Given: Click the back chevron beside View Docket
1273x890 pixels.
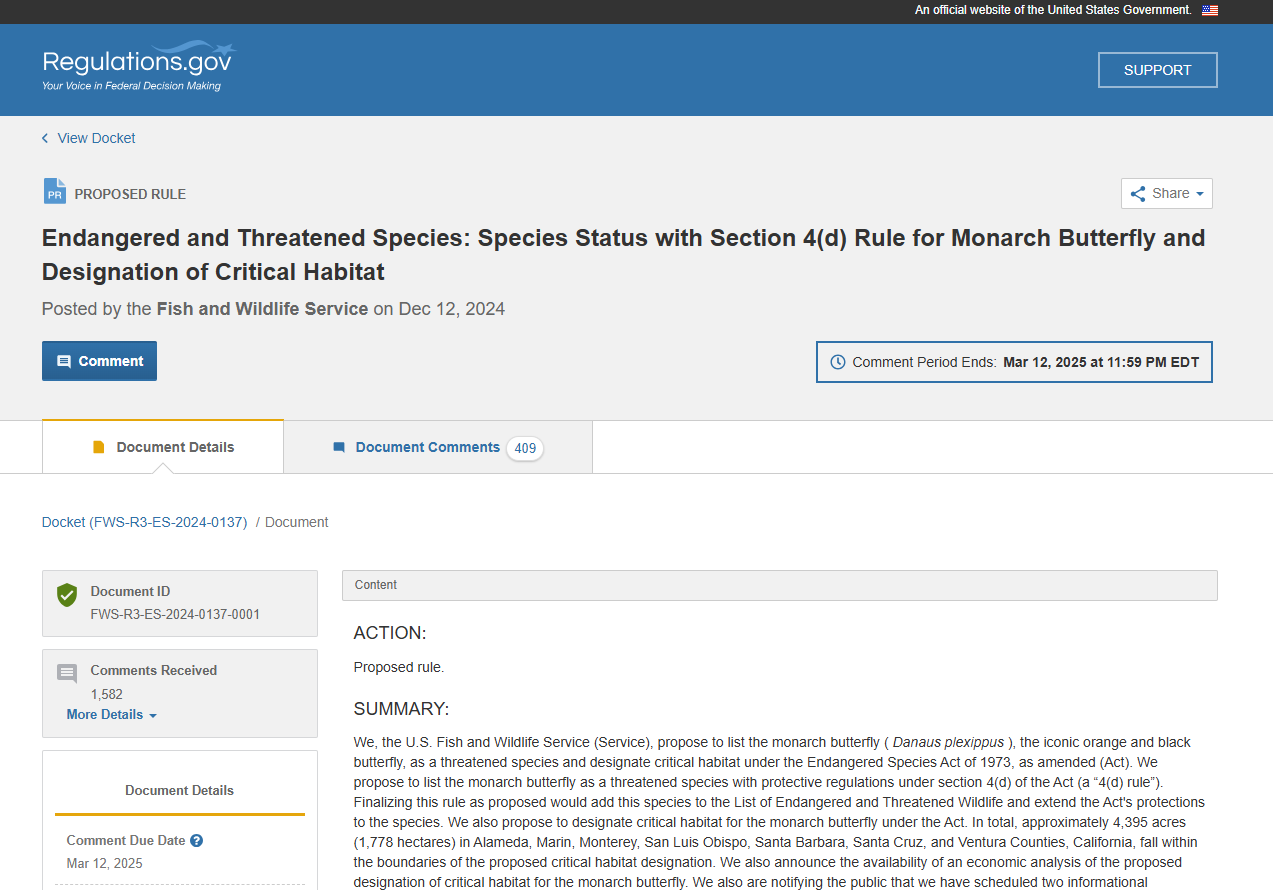Looking at the screenshot, I should tap(45, 138).
